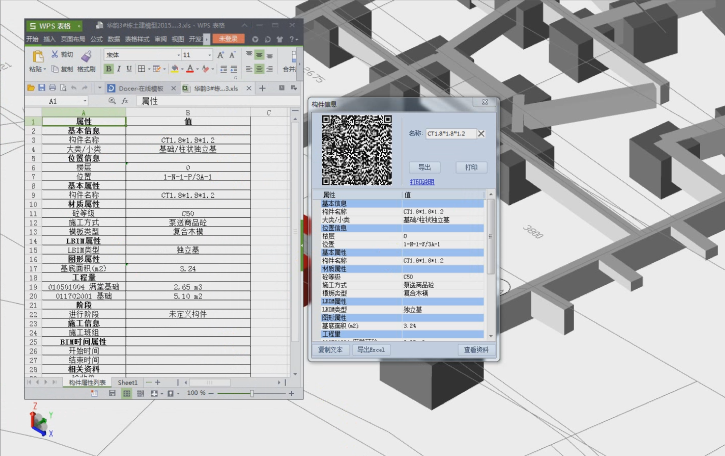Open the 插入 (Insert) ribbon tab
The width and height of the screenshot is (725, 456).
(50, 38)
